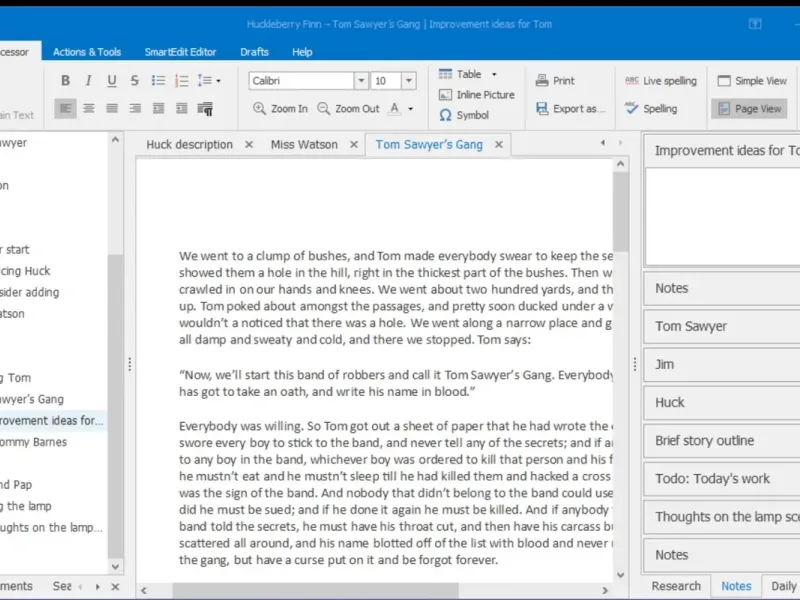
Task: Close the left panel with X
Action: (x=115, y=587)
